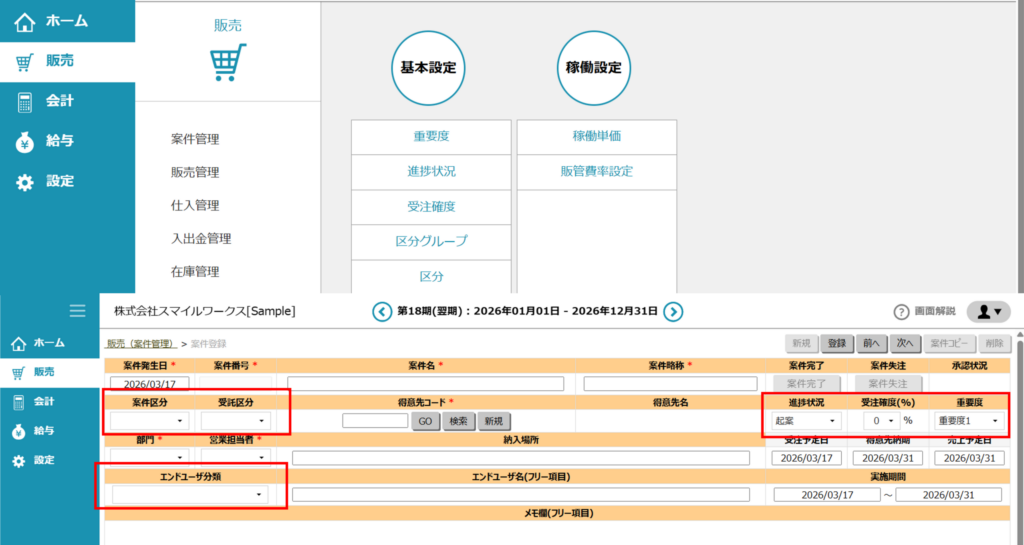
Task: Click the 案件名 text input field
Action: 425,383
